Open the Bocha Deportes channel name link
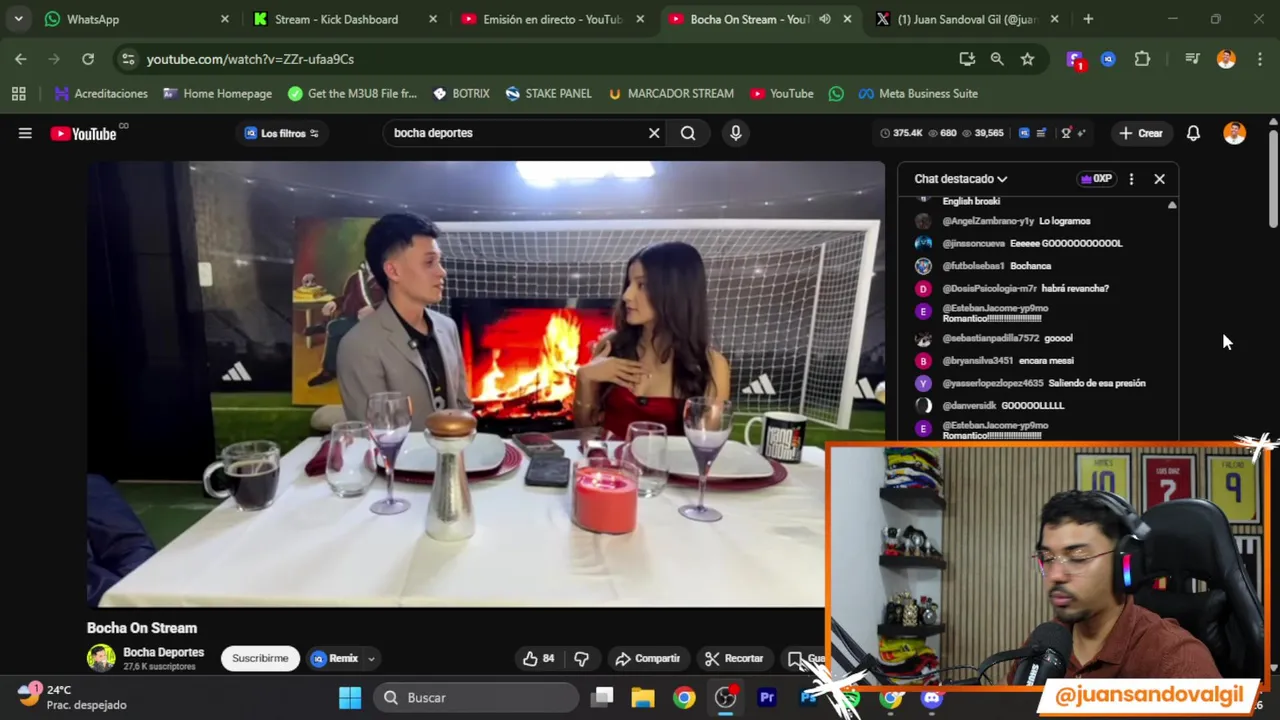1280x720 pixels. point(163,652)
